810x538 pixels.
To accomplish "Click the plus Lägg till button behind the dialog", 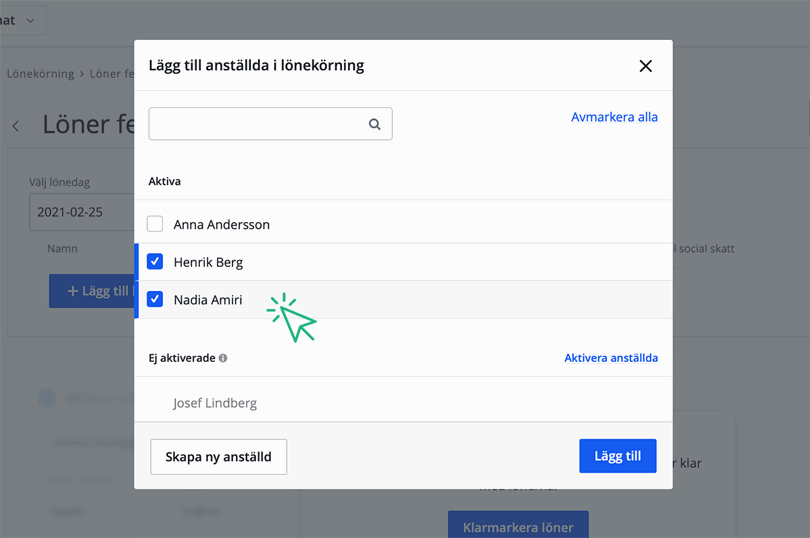I will point(92,291).
